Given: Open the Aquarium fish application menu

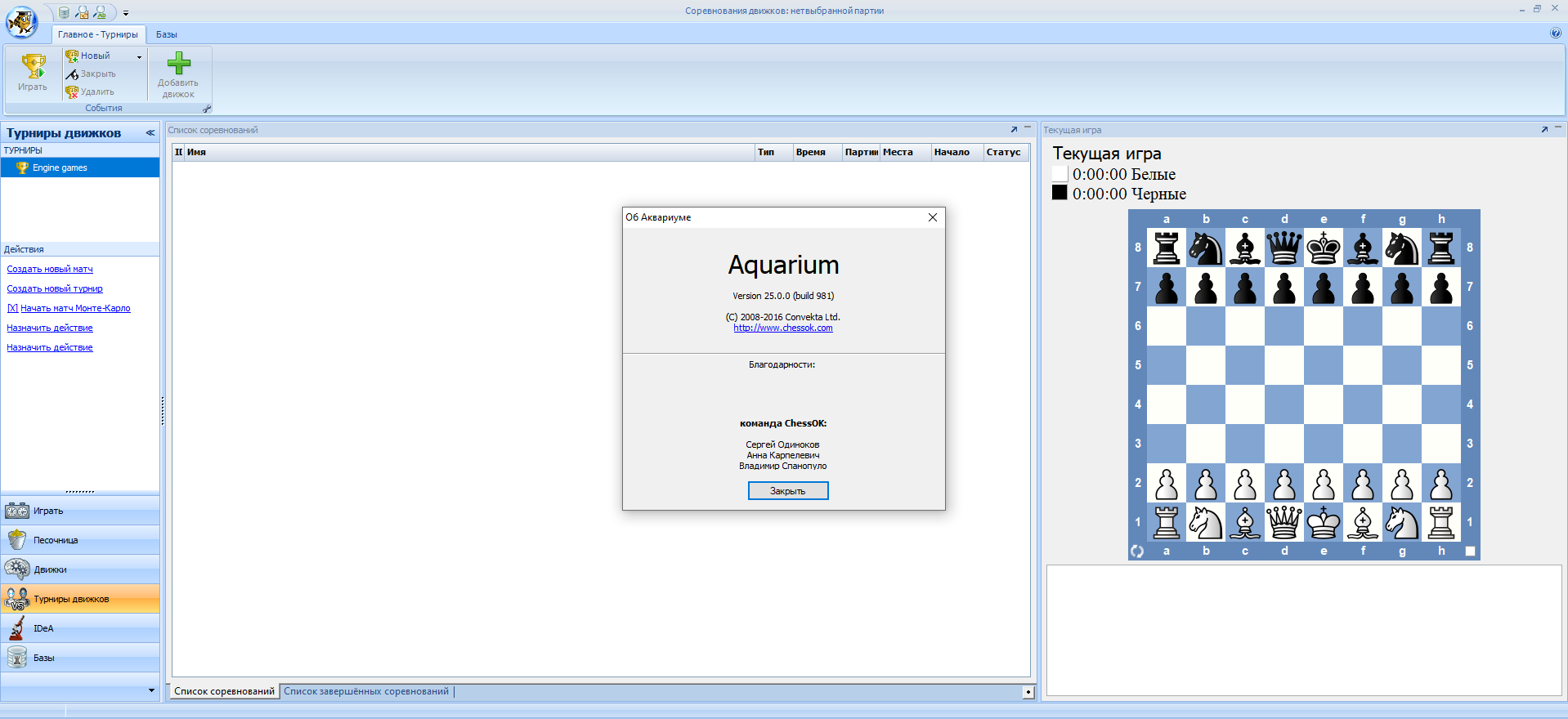Looking at the screenshot, I should pyautogui.click(x=21, y=22).
